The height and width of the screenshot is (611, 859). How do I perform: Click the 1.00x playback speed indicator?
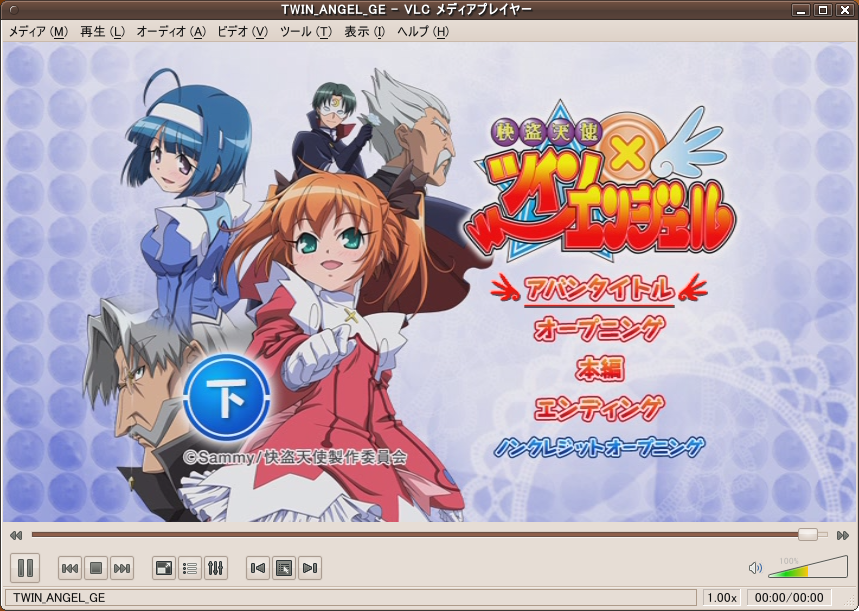pyautogui.click(x=722, y=597)
